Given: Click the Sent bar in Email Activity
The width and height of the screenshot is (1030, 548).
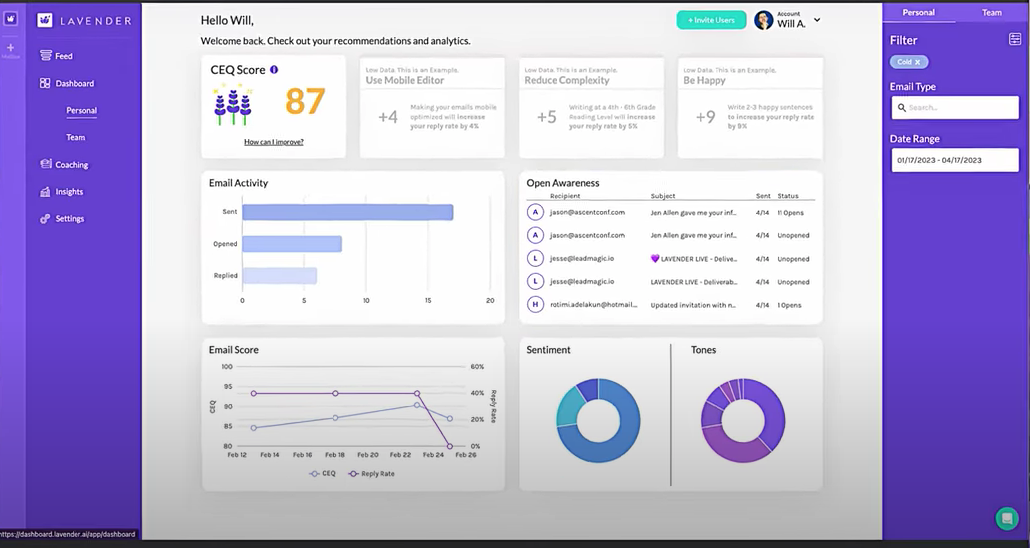Looking at the screenshot, I should pos(347,212).
